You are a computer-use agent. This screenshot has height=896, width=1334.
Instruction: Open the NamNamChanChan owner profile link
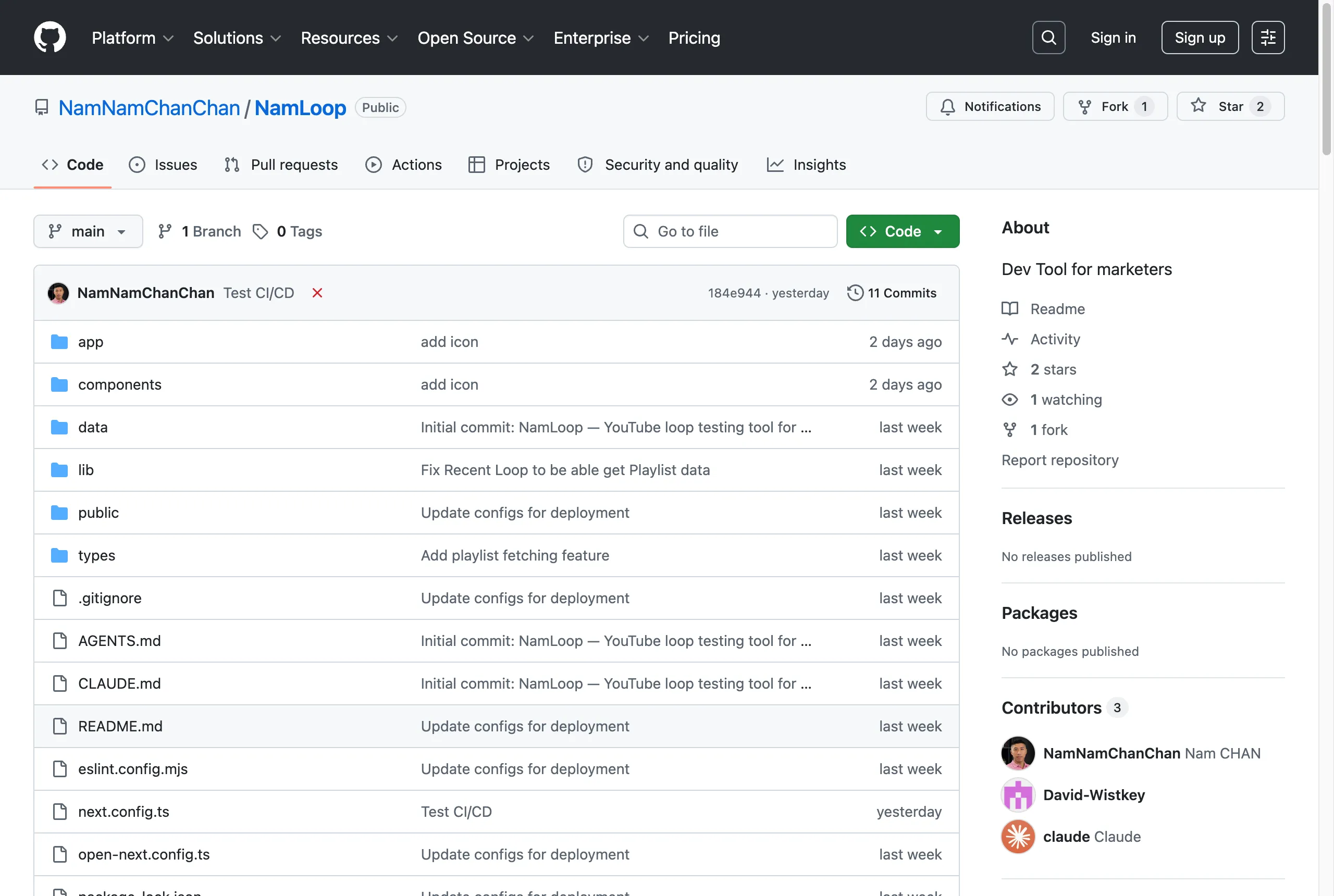(149, 108)
